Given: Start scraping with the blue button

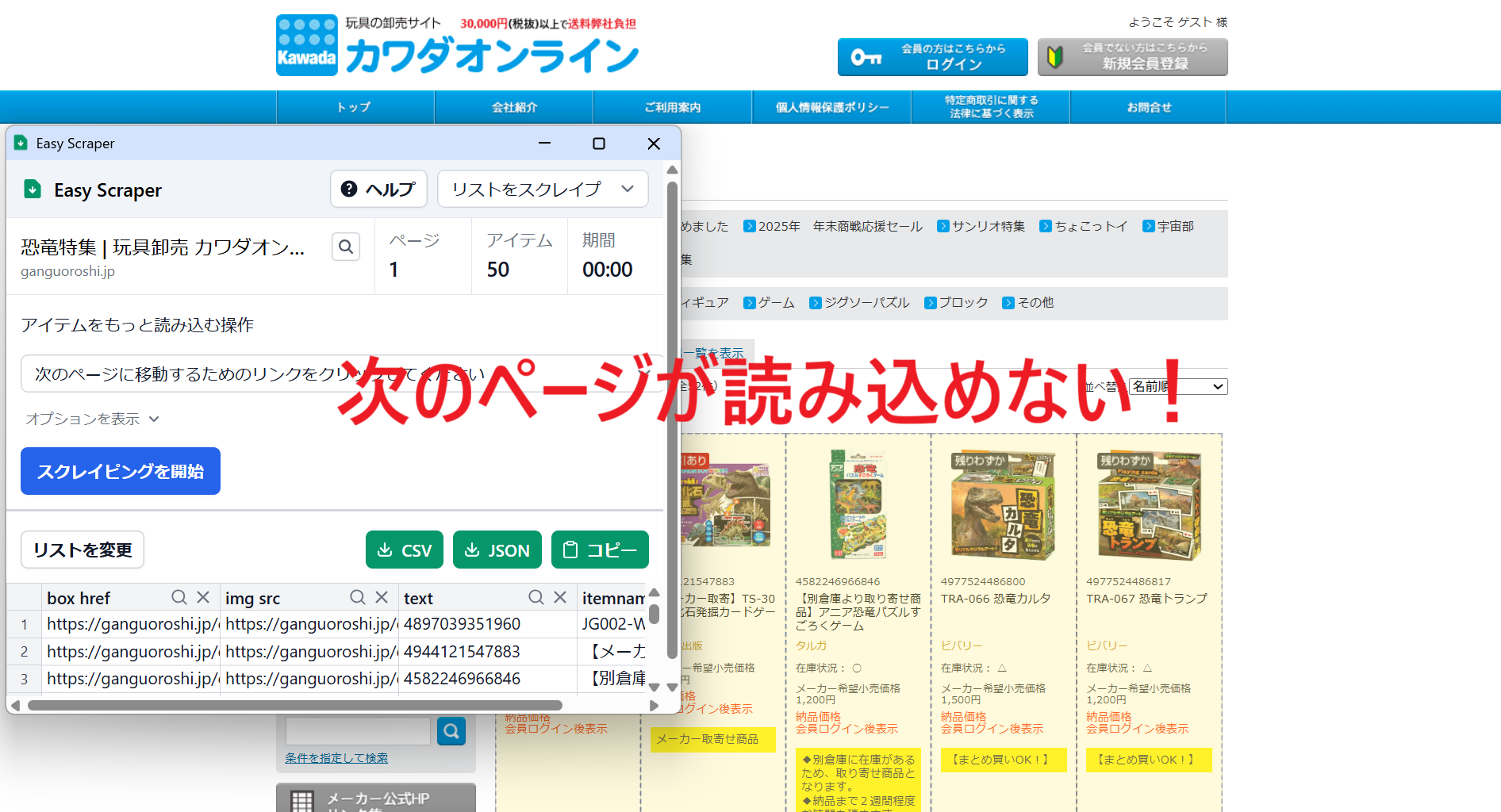Looking at the screenshot, I should tap(121, 471).
